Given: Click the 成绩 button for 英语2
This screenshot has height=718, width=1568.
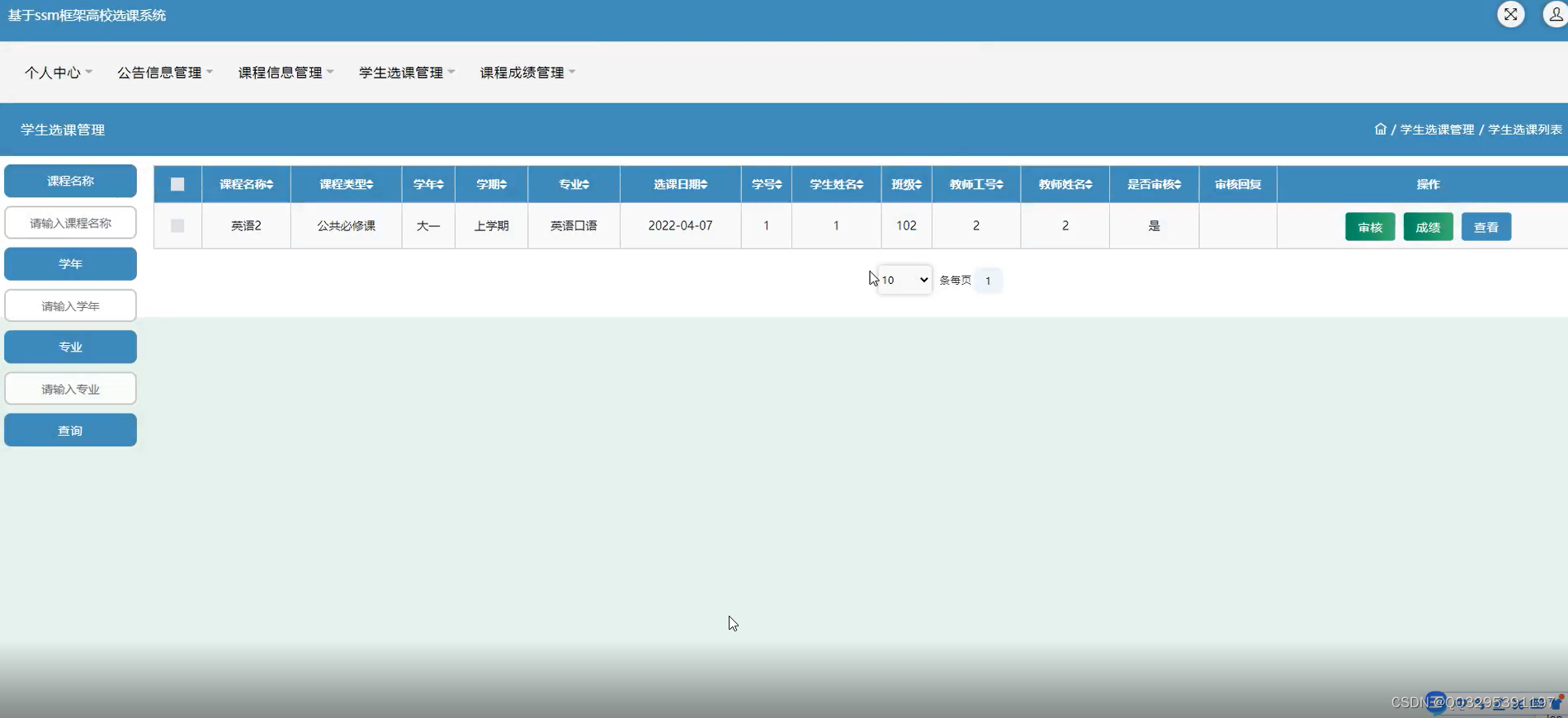Looking at the screenshot, I should pyautogui.click(x=1429, y=227).
